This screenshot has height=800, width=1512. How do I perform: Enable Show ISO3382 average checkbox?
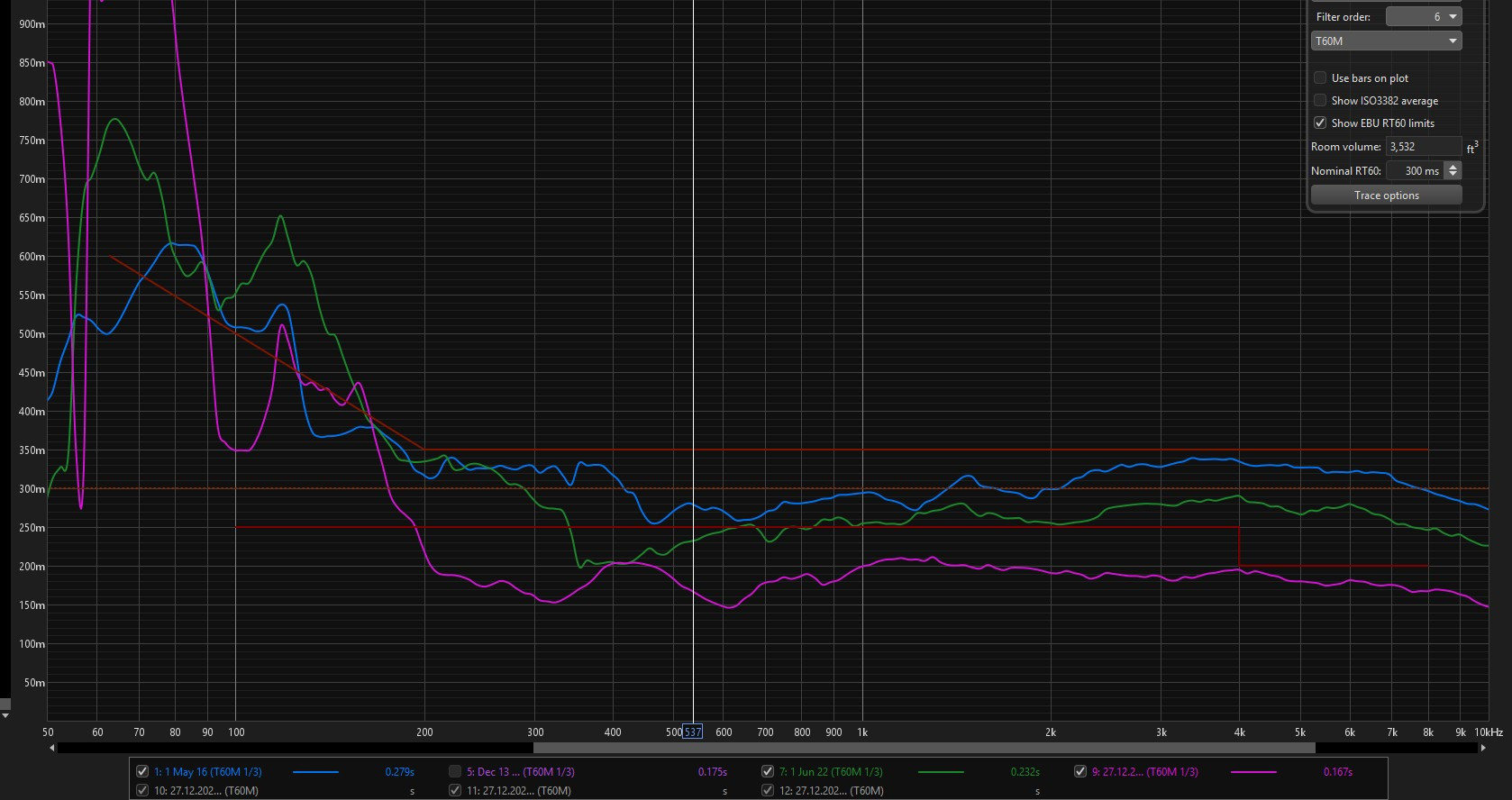(1320, 101)
